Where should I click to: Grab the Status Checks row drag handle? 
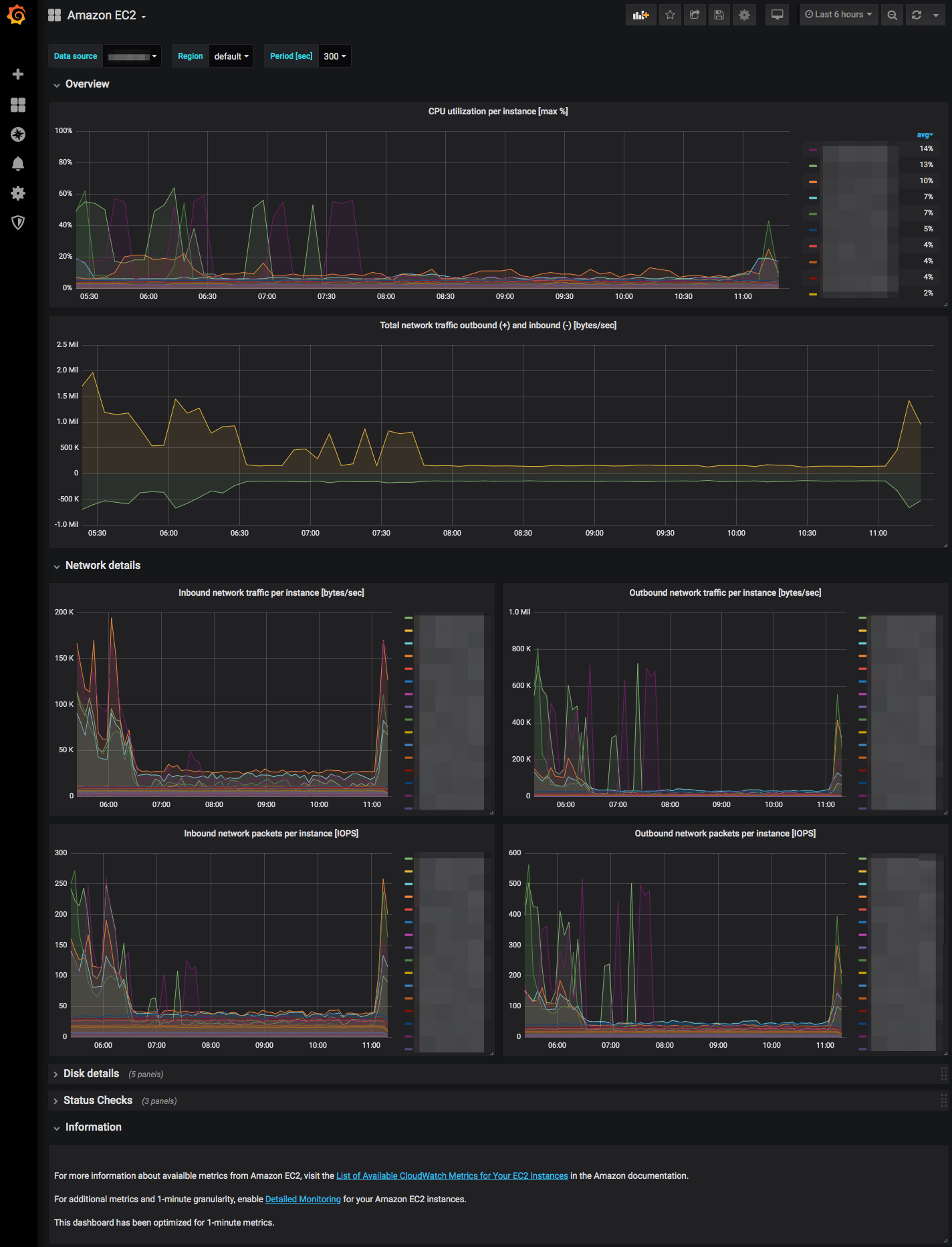(x=943, y=1101)
